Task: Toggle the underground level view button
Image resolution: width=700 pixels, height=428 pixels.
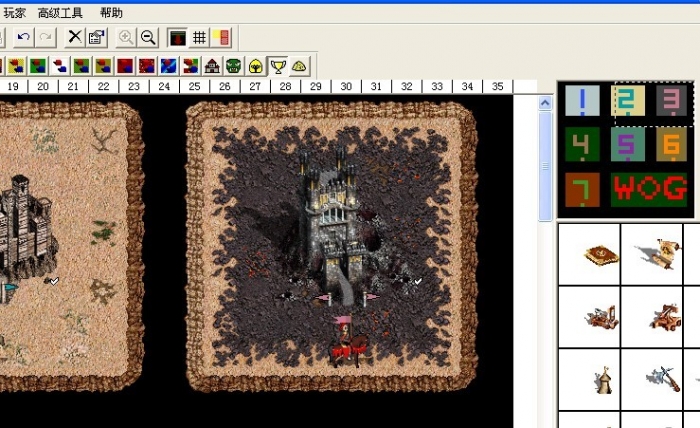Action: (x=178, y=37)
